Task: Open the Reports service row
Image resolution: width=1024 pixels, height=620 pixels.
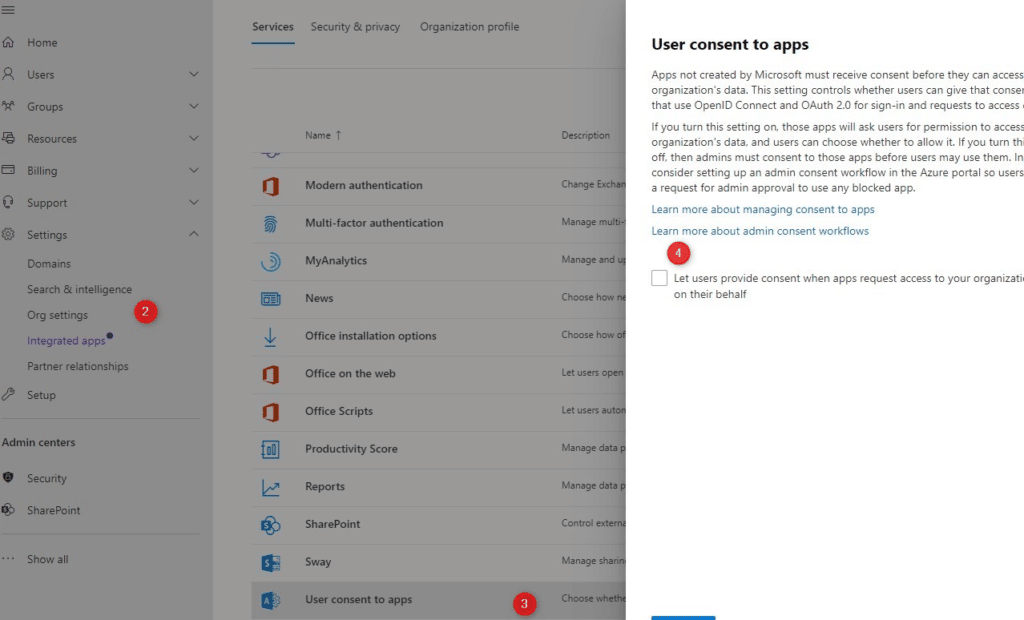Action: pyautogui.click(x=439, y=487)
